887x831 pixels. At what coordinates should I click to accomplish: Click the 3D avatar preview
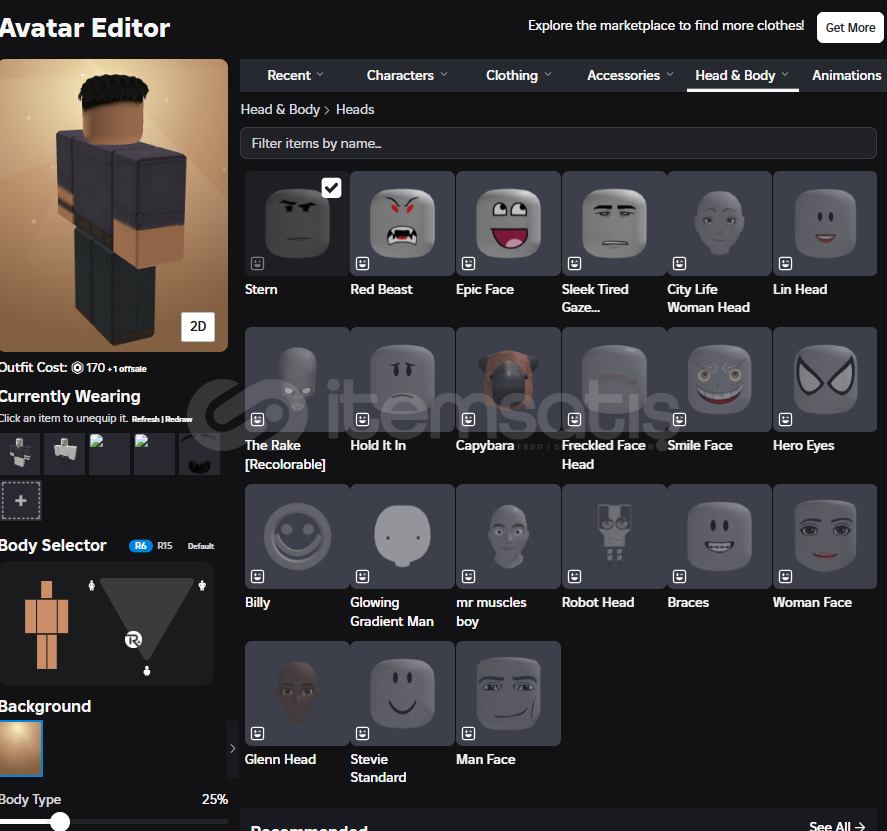114,205
